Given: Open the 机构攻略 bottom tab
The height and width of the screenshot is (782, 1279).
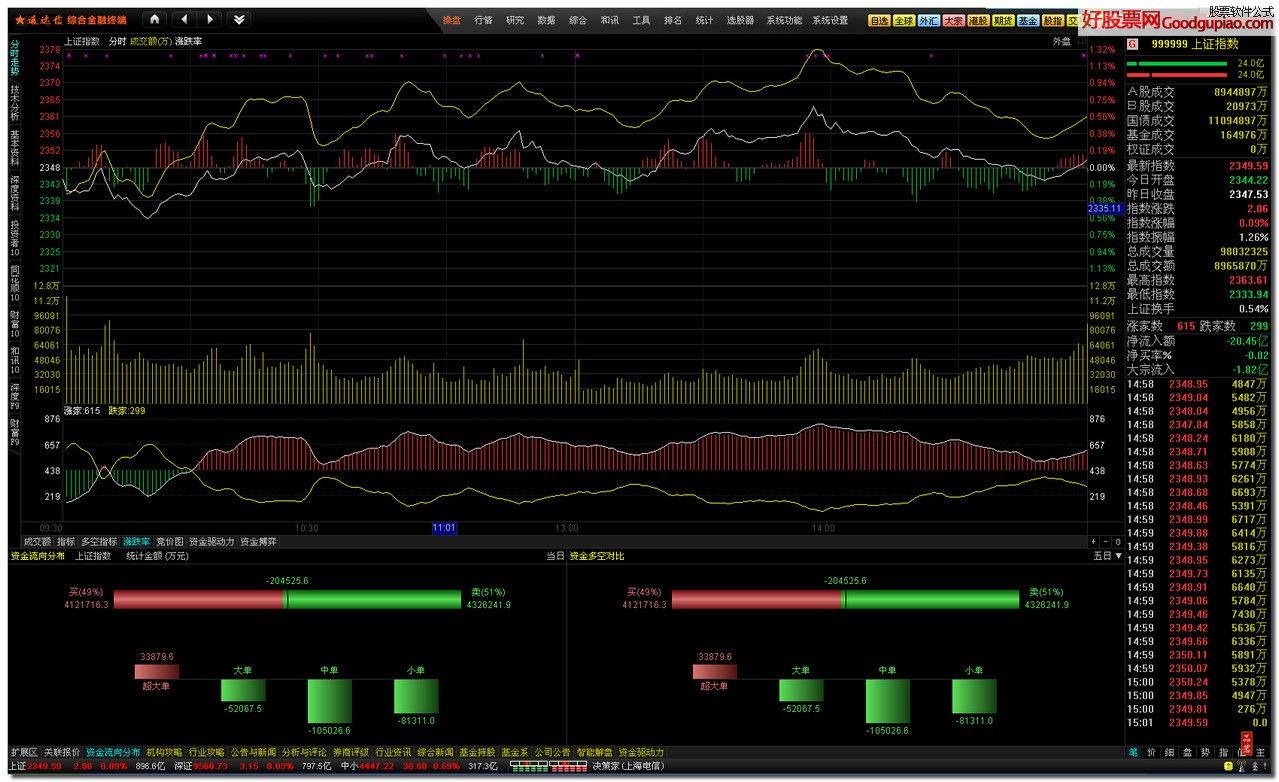Looking at the screenshot, I should click(x=165, y=752).
